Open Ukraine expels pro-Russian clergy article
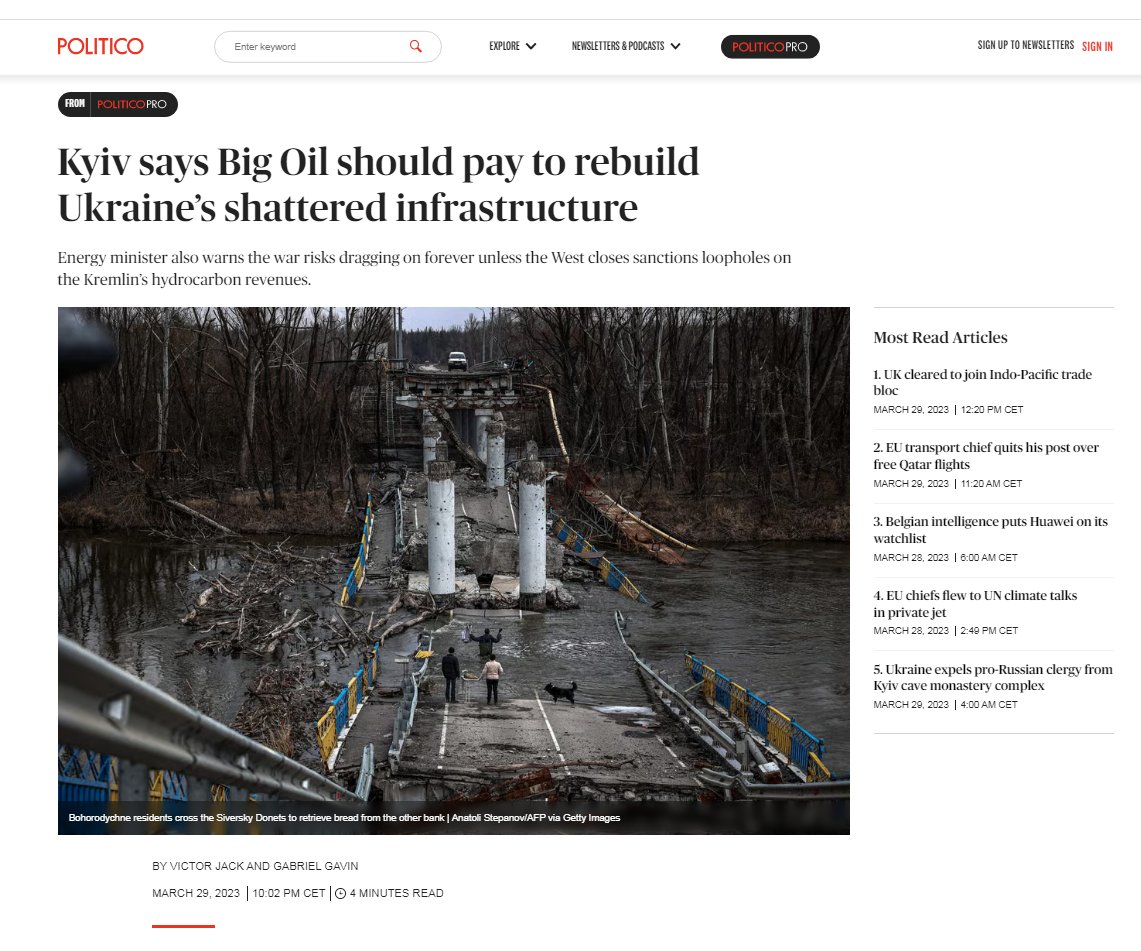 (993, 677)
